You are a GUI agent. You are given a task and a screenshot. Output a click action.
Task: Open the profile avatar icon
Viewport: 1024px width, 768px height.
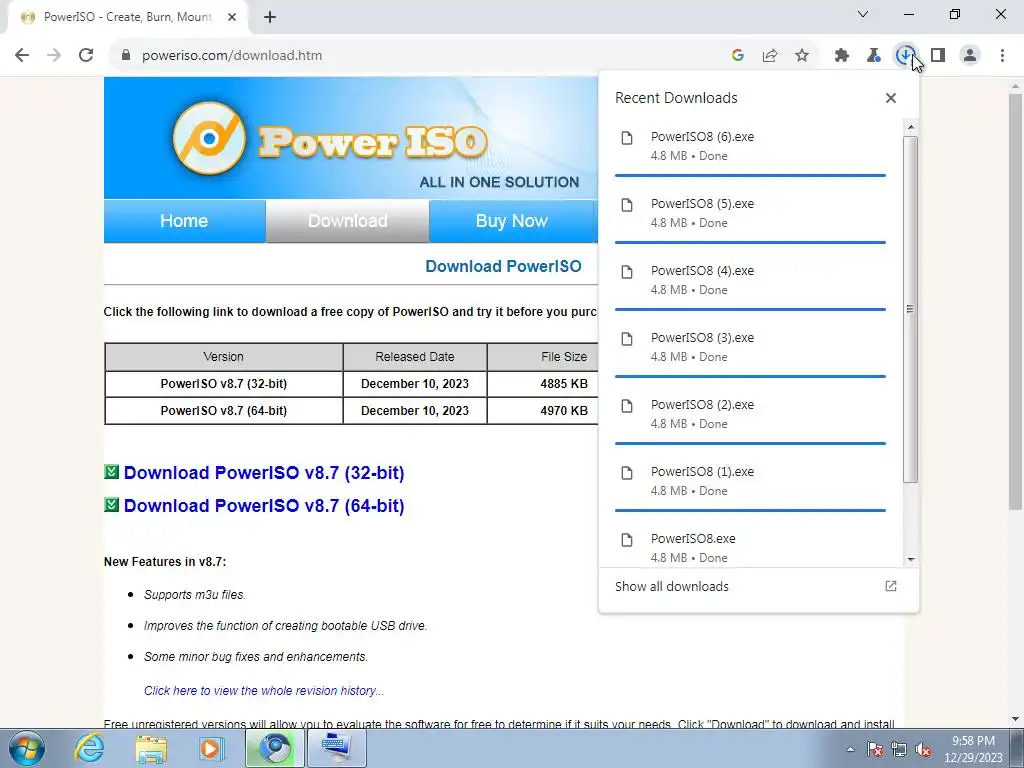point(970,56)
